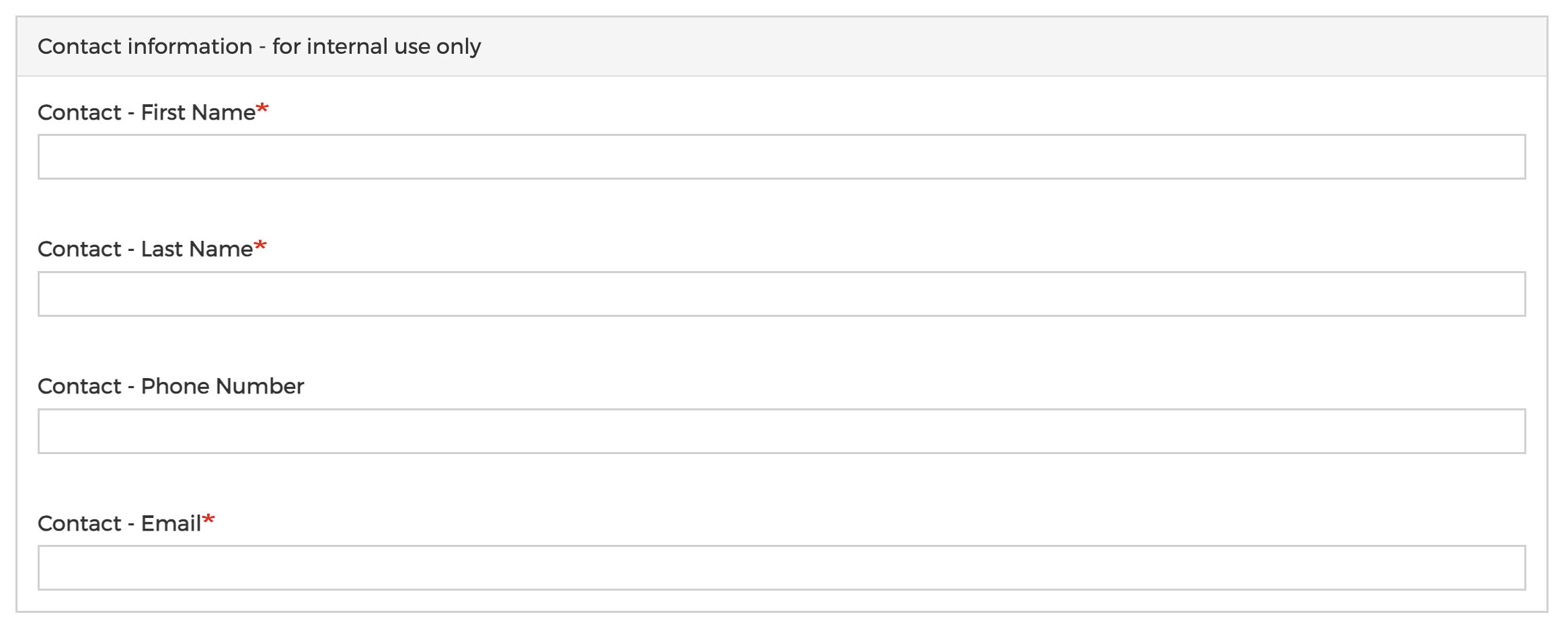Click the word "Email" in the last label
1568x631 pixels.
coord(171,523)
